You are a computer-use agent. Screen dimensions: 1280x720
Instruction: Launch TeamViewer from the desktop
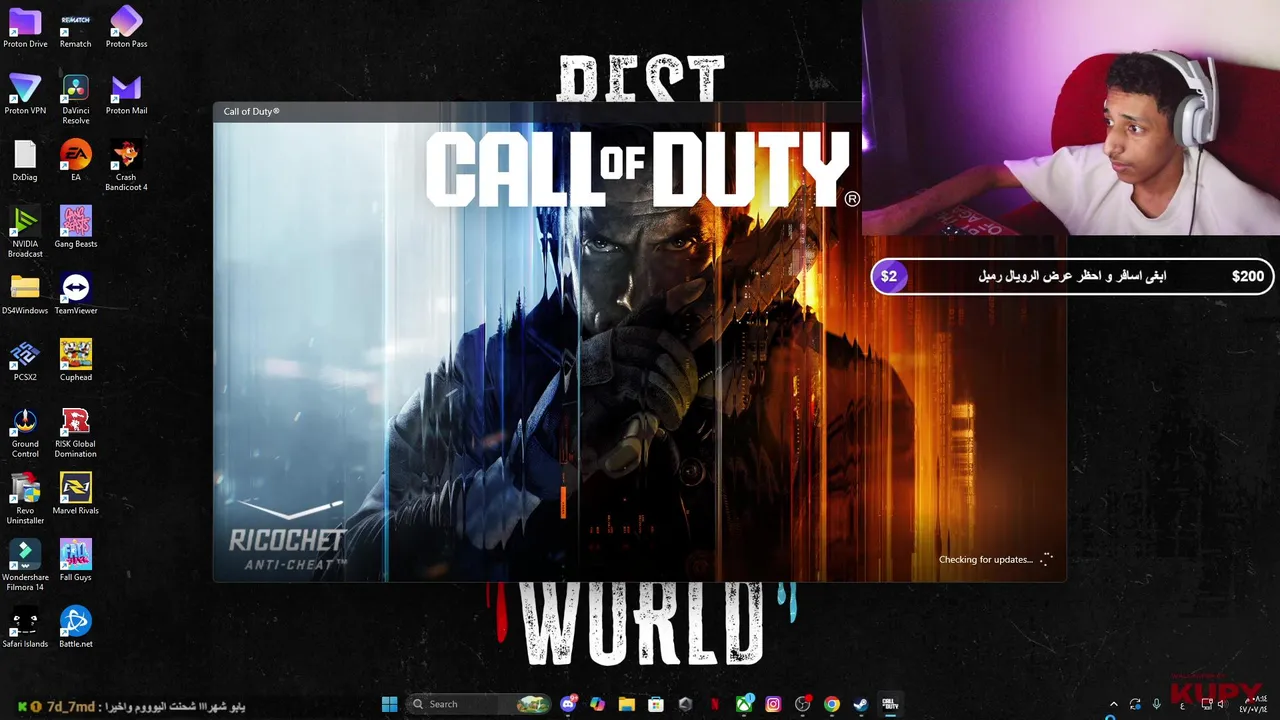coord(75,294)
